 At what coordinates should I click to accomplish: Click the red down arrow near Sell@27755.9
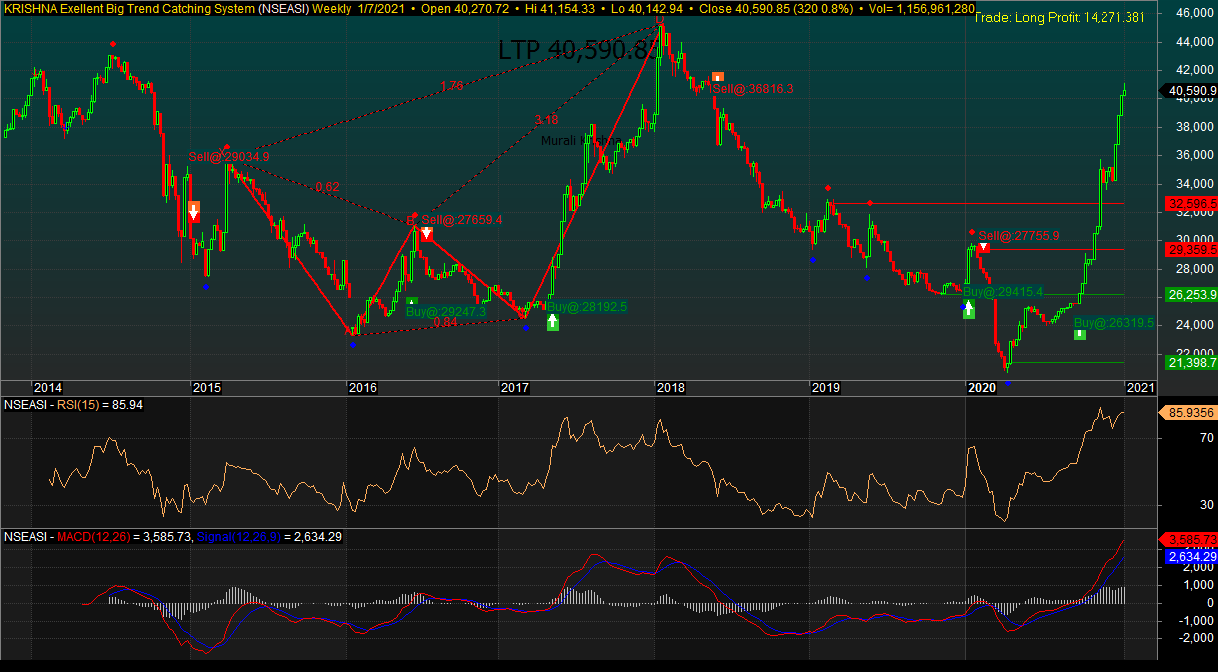[x=984, y=247]
